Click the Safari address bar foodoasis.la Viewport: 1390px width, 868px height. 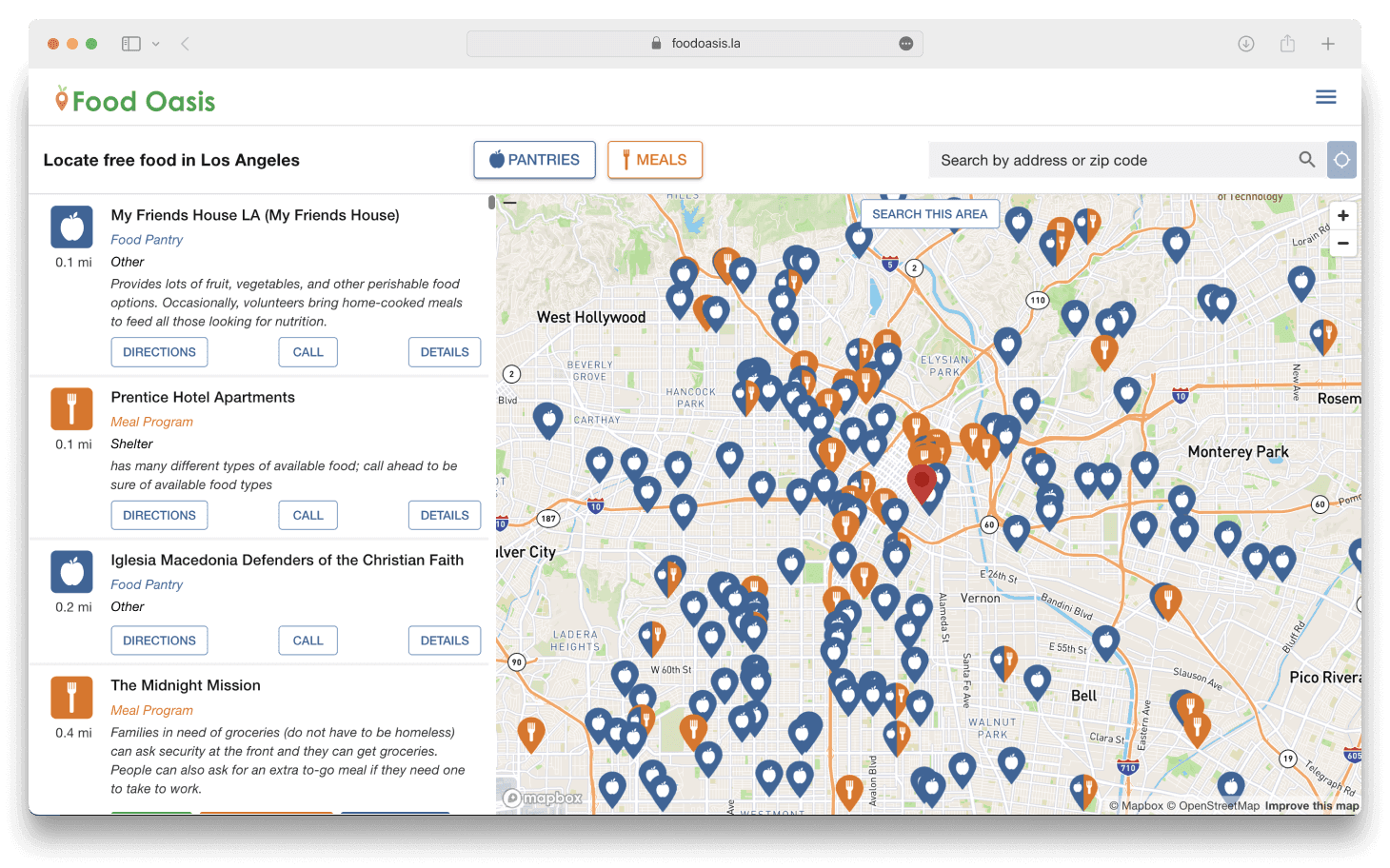[x=695, y=44]
